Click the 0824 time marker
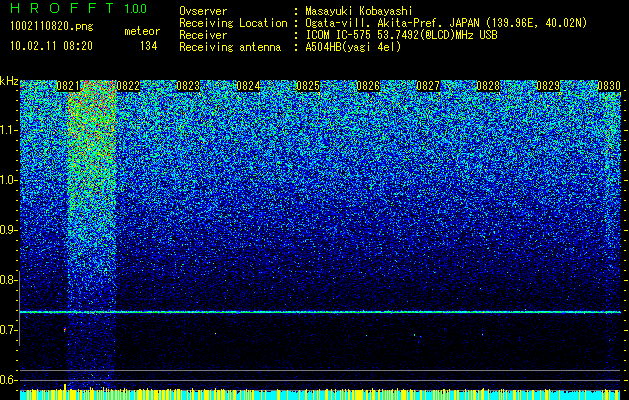The height and width of the screenshot is (400, 629). coord(248,86)
